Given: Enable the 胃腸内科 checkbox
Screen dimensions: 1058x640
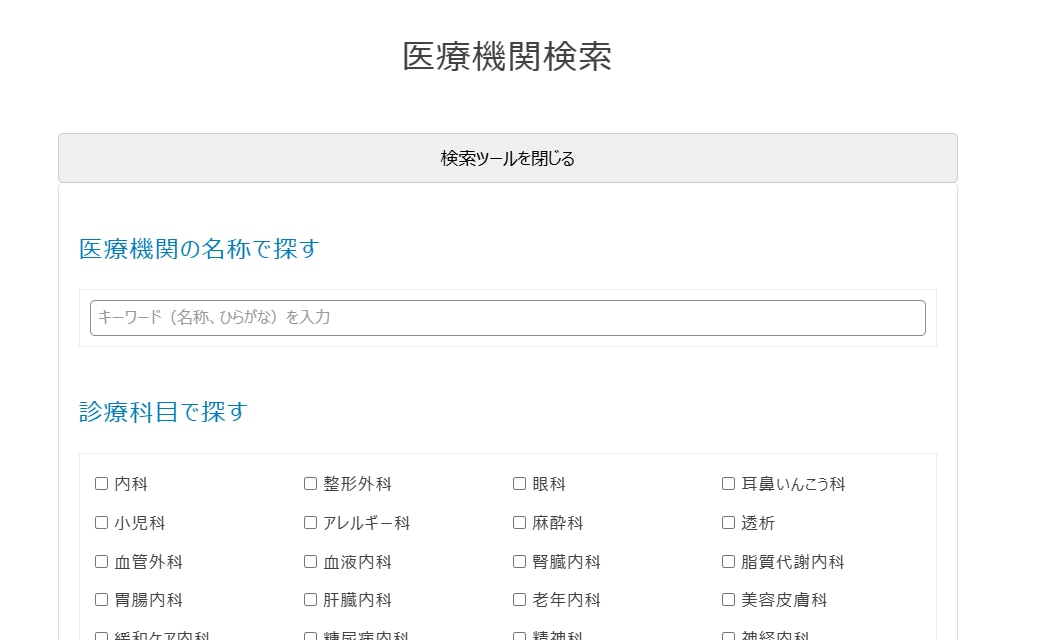Looking at the screenshot, I should [101, 600].
